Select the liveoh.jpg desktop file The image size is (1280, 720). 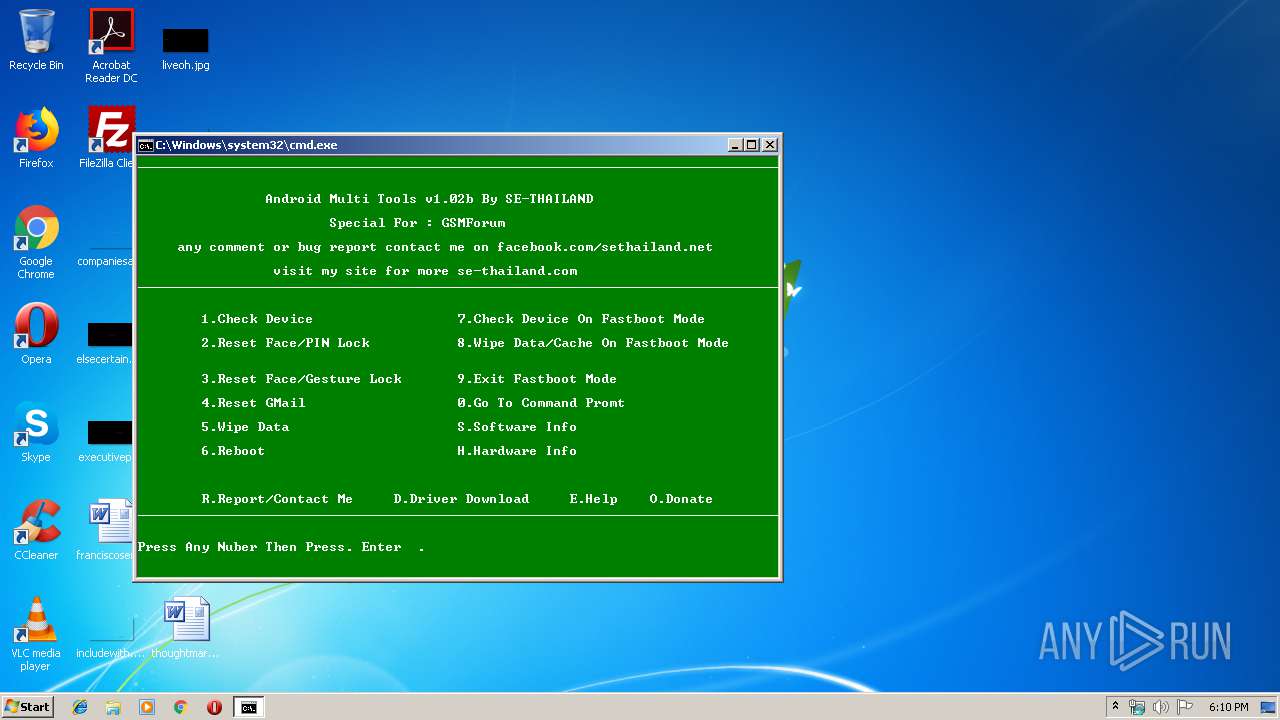(x=186, y=48)
